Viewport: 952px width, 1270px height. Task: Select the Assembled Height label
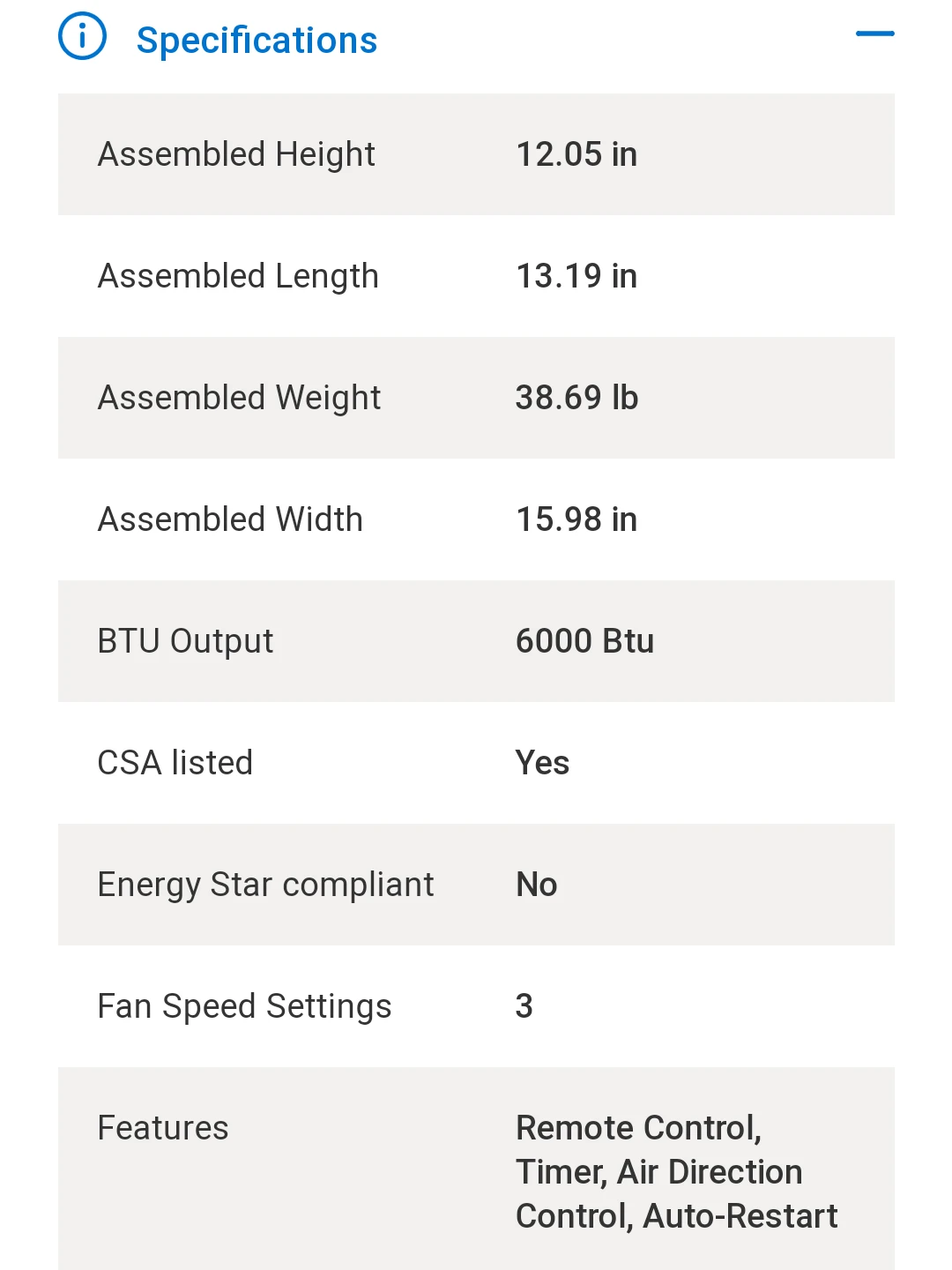tap(236, 154)
